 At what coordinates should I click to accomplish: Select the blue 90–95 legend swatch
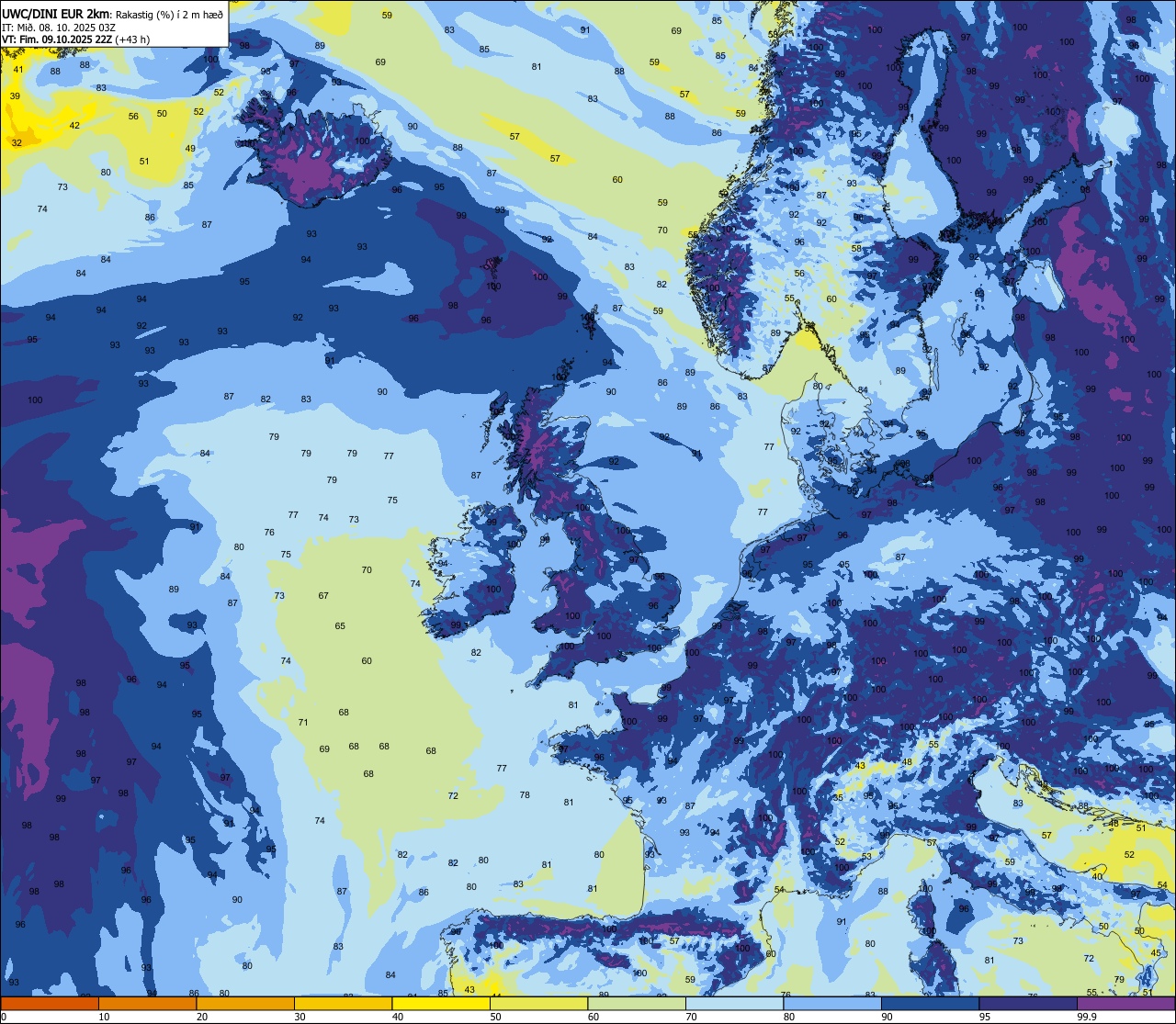tap(930, 1003)
